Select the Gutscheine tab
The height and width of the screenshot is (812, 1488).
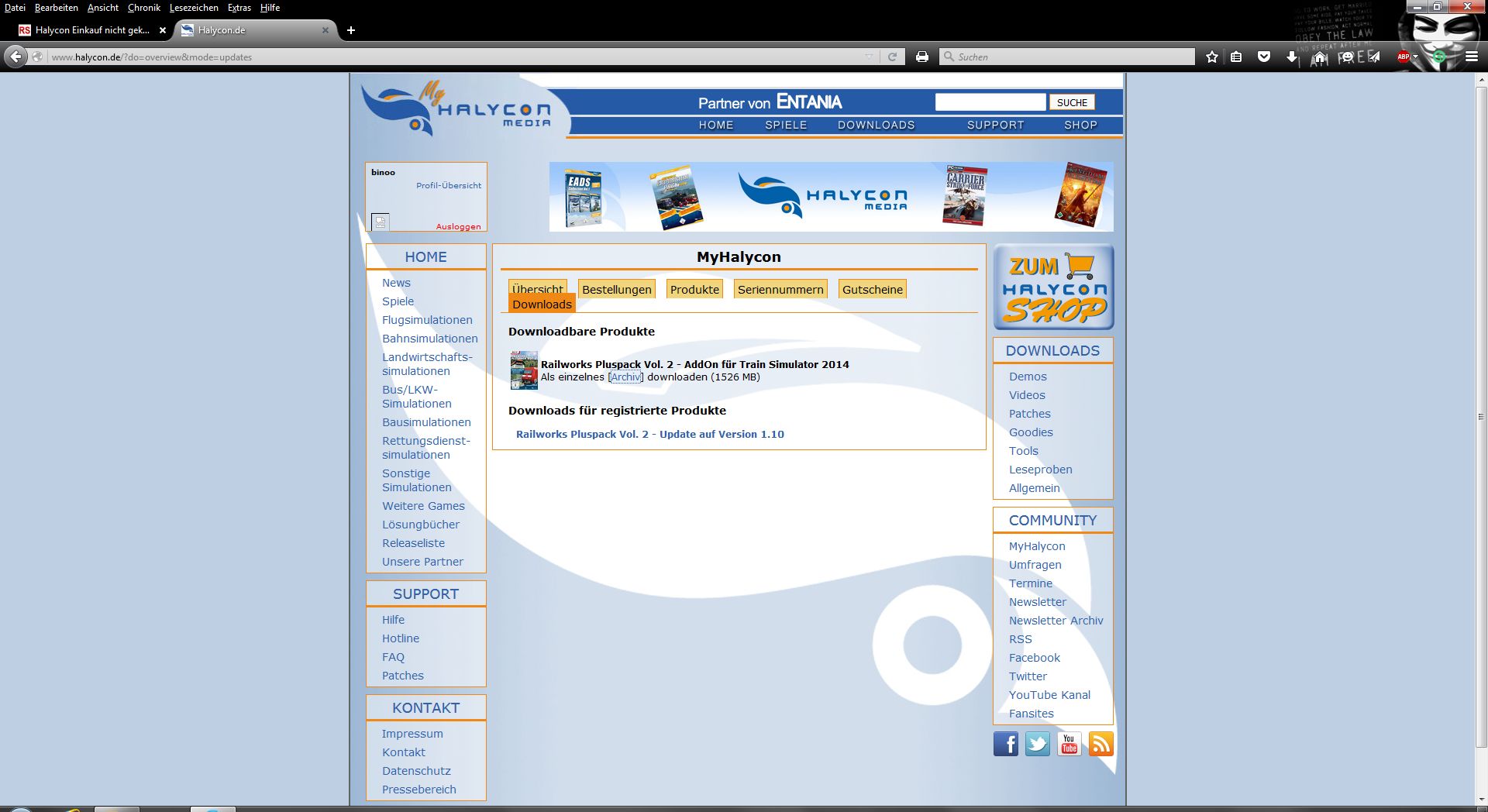(x=873, y=290)
